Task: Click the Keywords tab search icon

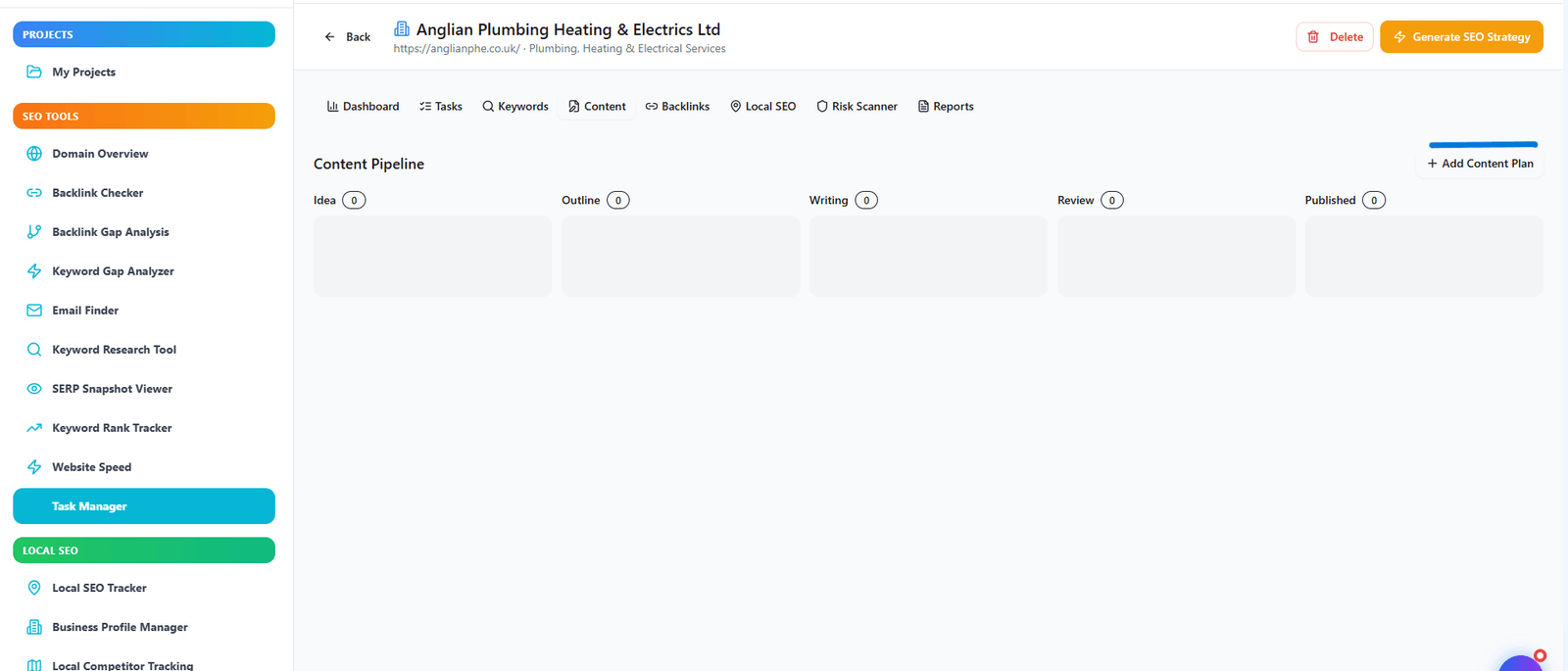Action: pos(488,106)
